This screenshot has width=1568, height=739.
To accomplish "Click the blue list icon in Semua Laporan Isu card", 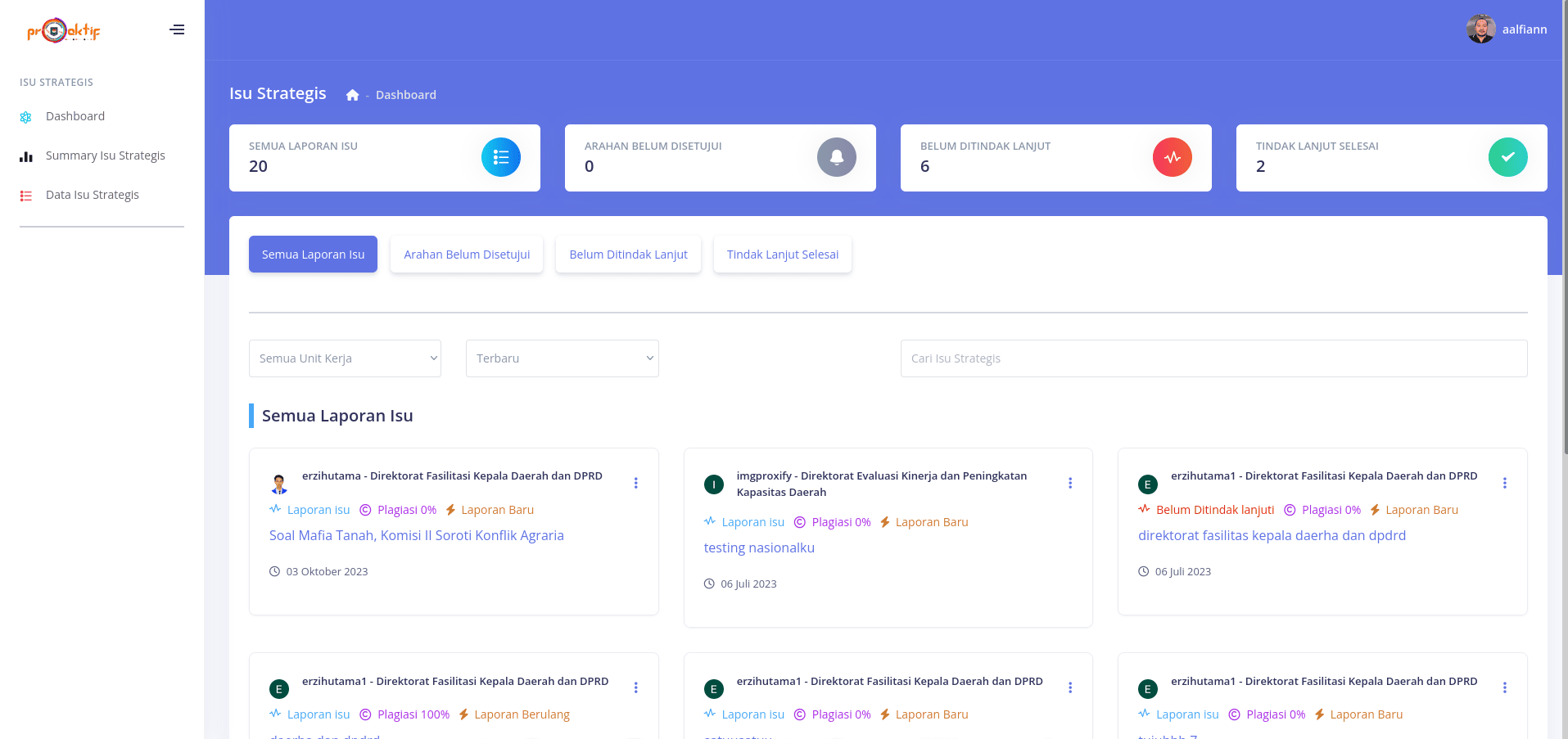I will 500,157.
